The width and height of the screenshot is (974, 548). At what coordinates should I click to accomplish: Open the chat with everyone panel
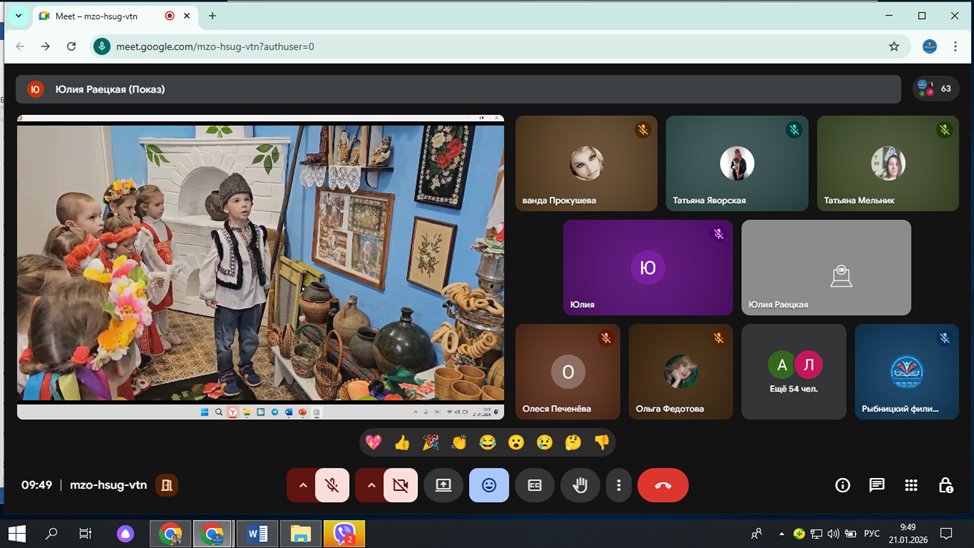coord(877,485)
